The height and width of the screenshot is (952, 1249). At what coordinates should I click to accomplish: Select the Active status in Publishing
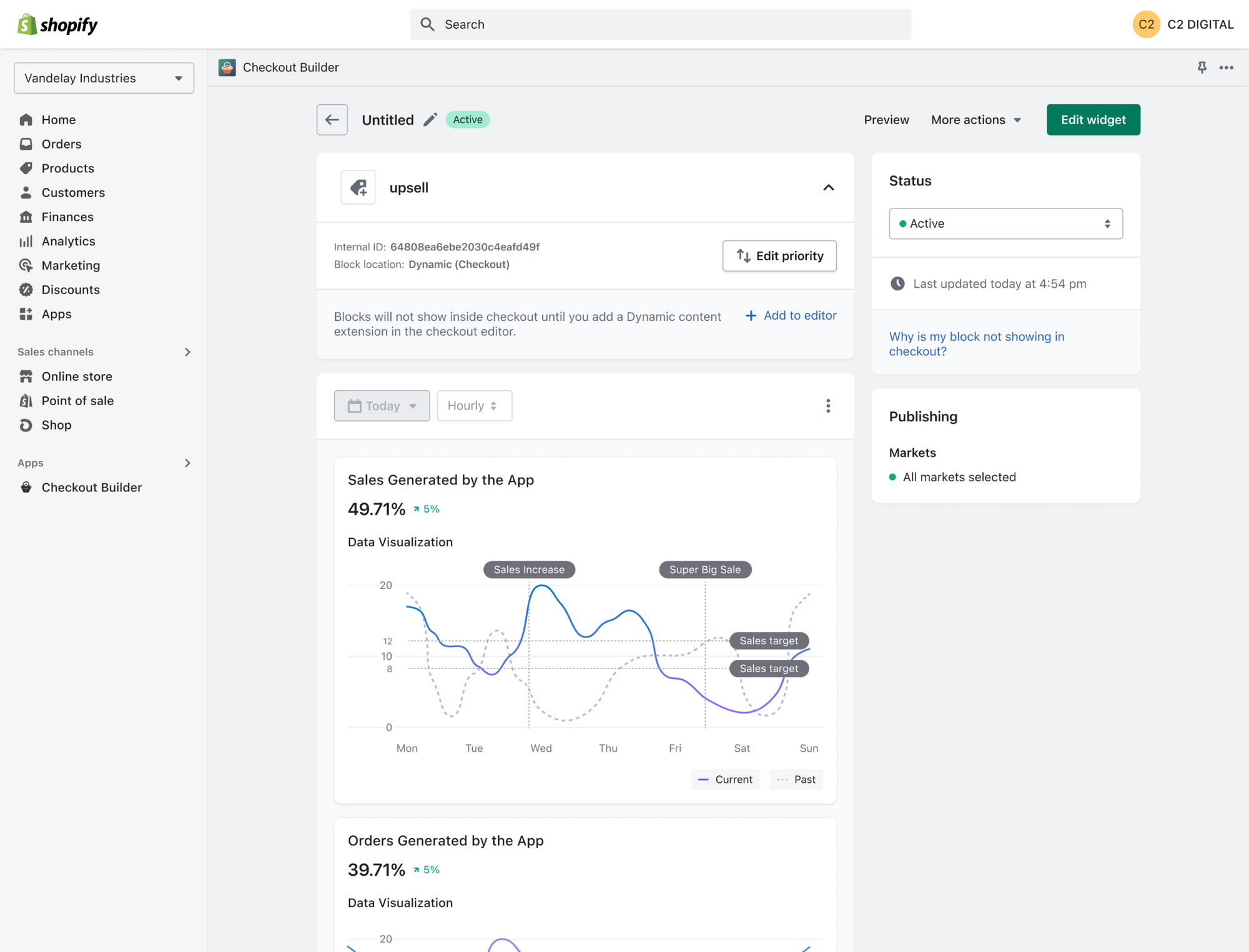click(1004, 223)
